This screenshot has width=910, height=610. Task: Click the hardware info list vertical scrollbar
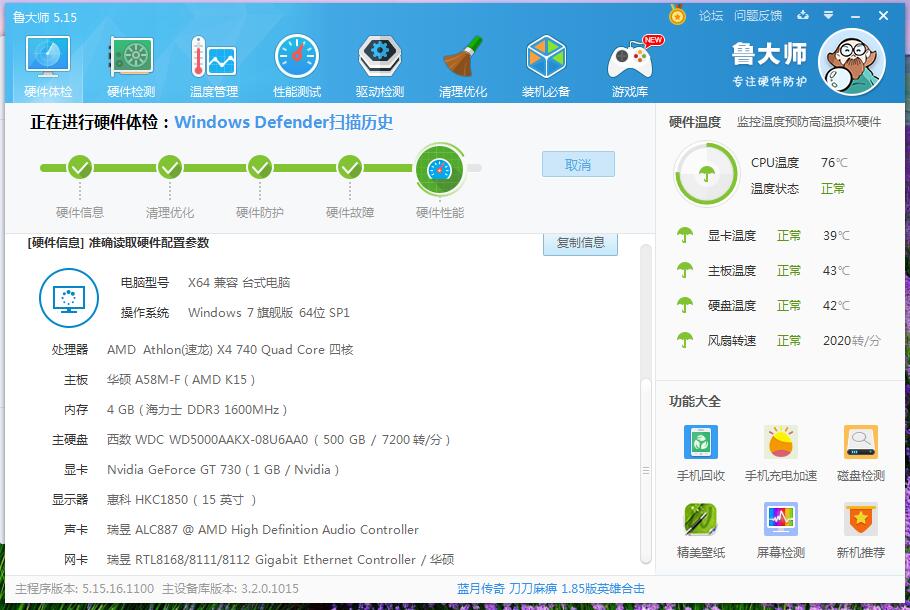pos(645,470)
